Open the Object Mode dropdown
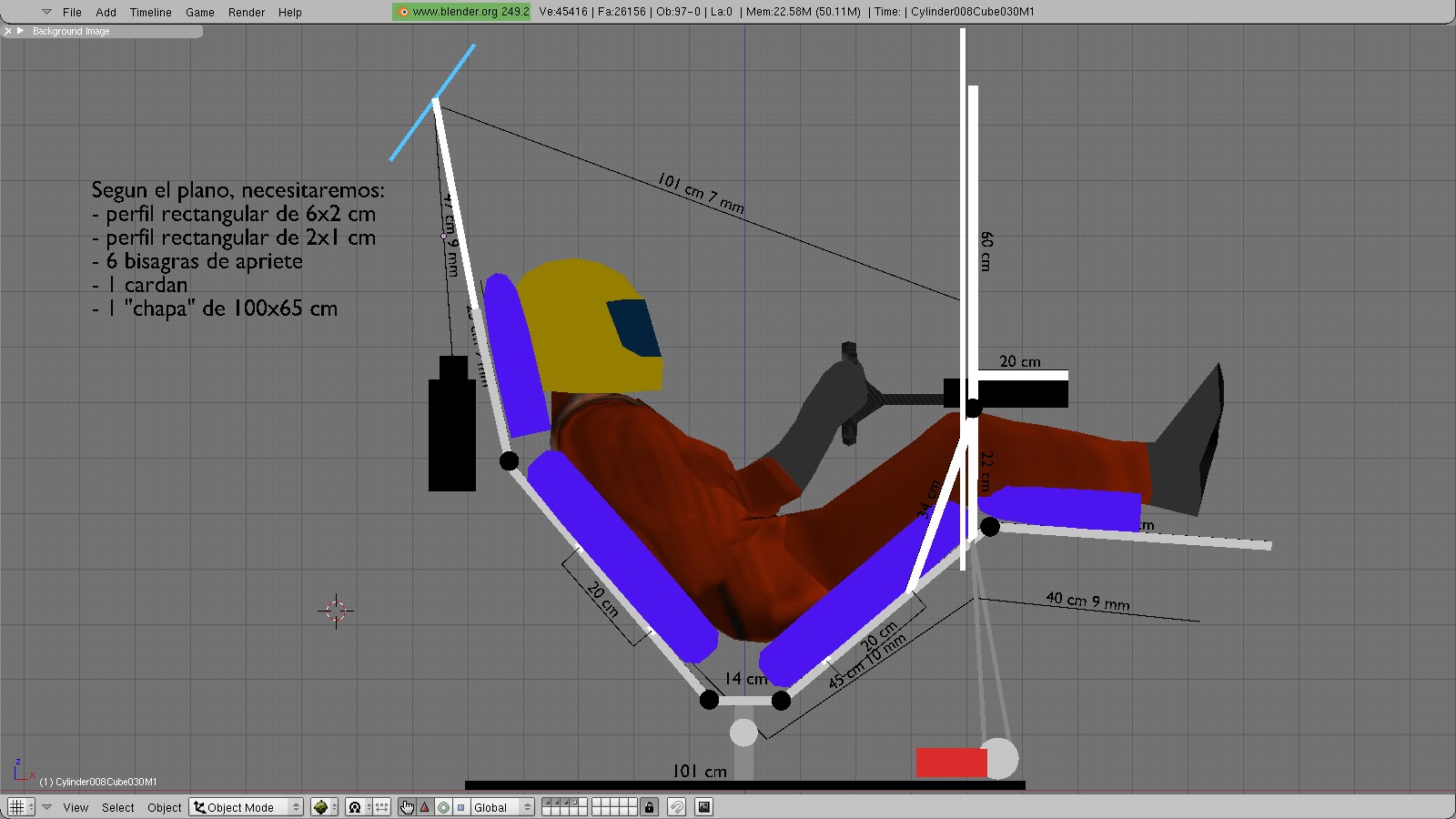Viewport: 1456px width, 819px height. (x=246, y=807)
